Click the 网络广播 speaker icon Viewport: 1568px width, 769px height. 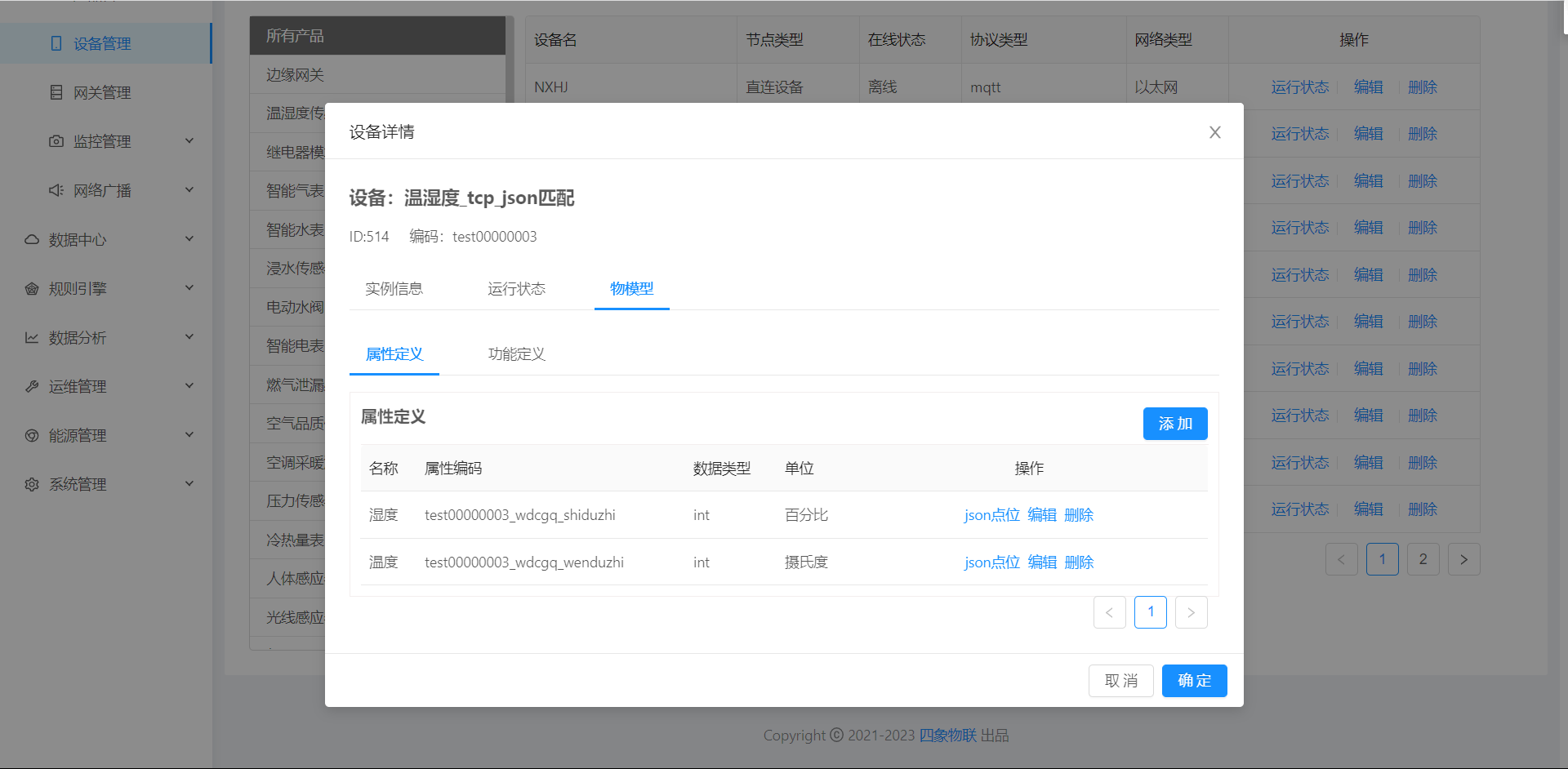point(56,189)
